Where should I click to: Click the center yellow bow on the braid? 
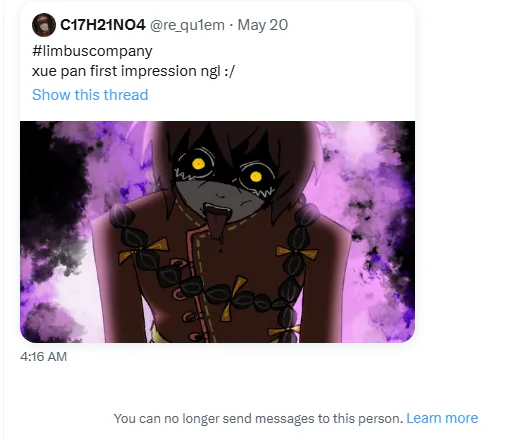(x=235, y=298)
